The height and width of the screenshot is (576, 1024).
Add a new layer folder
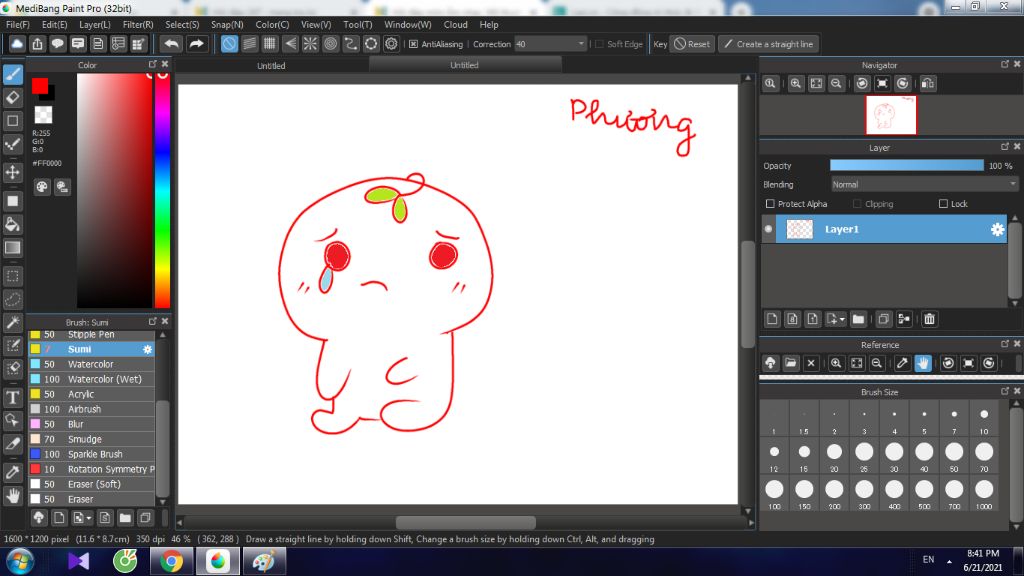[x=858, y=319]
